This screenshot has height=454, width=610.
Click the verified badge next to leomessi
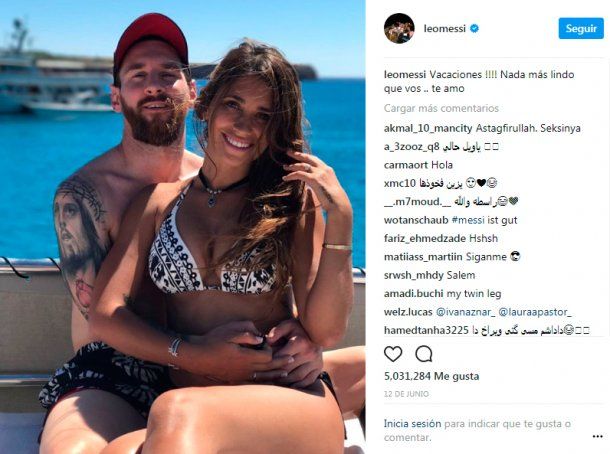[x=474, y=28]
